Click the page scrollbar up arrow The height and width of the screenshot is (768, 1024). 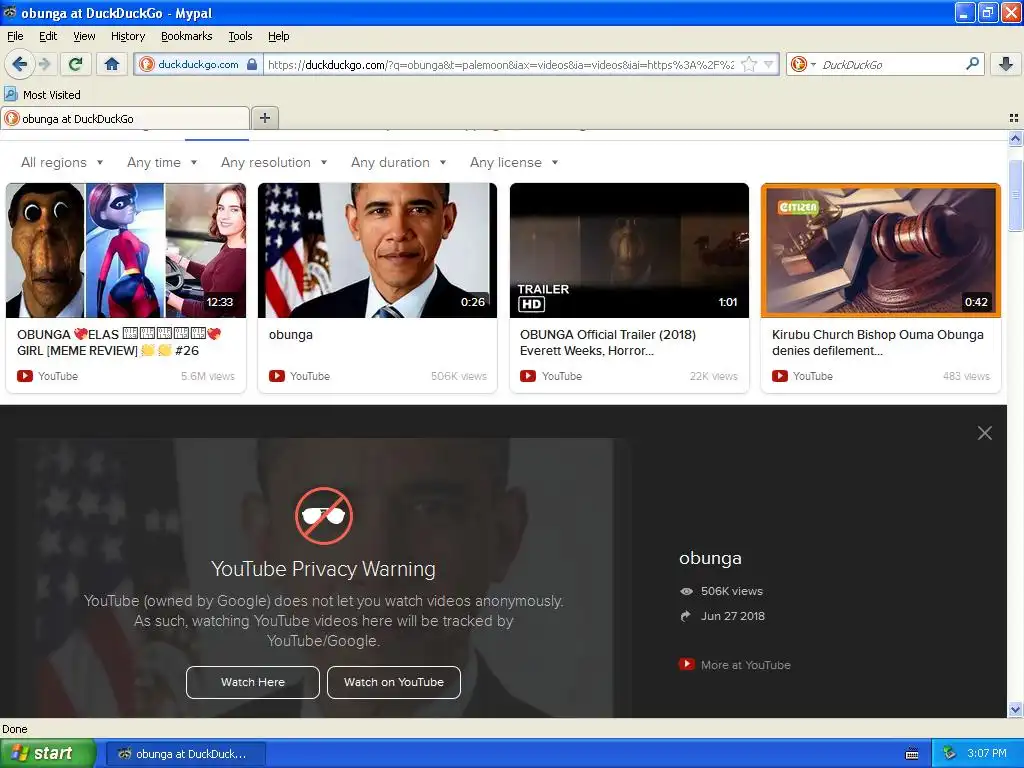(x=1015, y=138)
